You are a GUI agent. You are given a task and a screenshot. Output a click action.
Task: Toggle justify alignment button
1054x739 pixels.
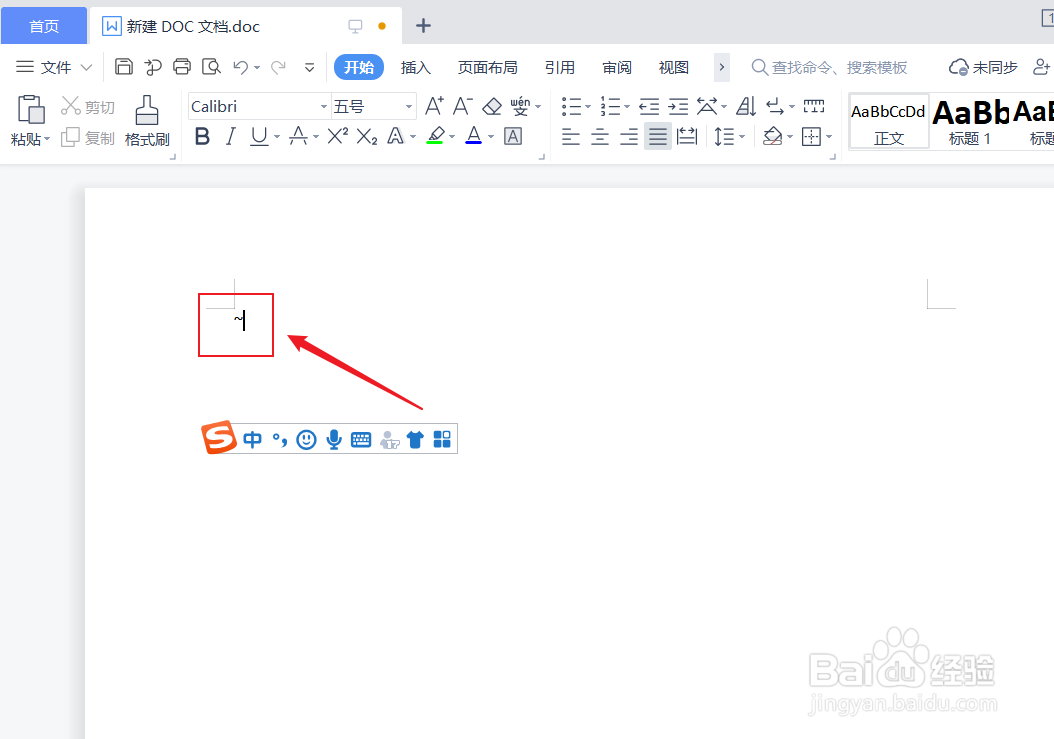point(657,137)
